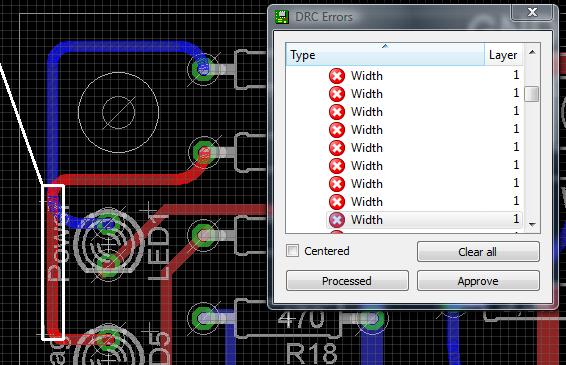Click the DRC Errors window title icon

(x=282, y=17)
